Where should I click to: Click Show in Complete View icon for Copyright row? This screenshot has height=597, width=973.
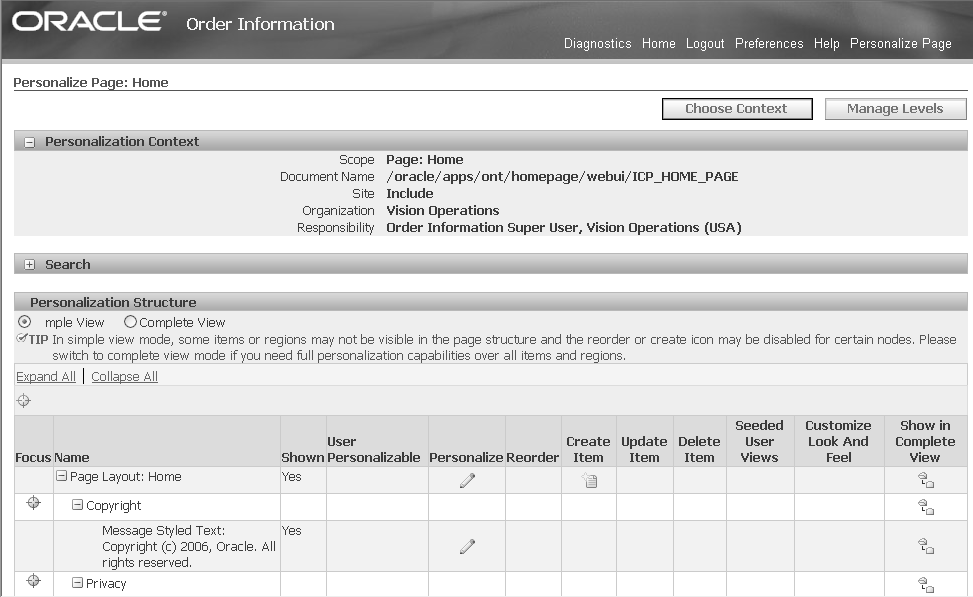[926, 507]
